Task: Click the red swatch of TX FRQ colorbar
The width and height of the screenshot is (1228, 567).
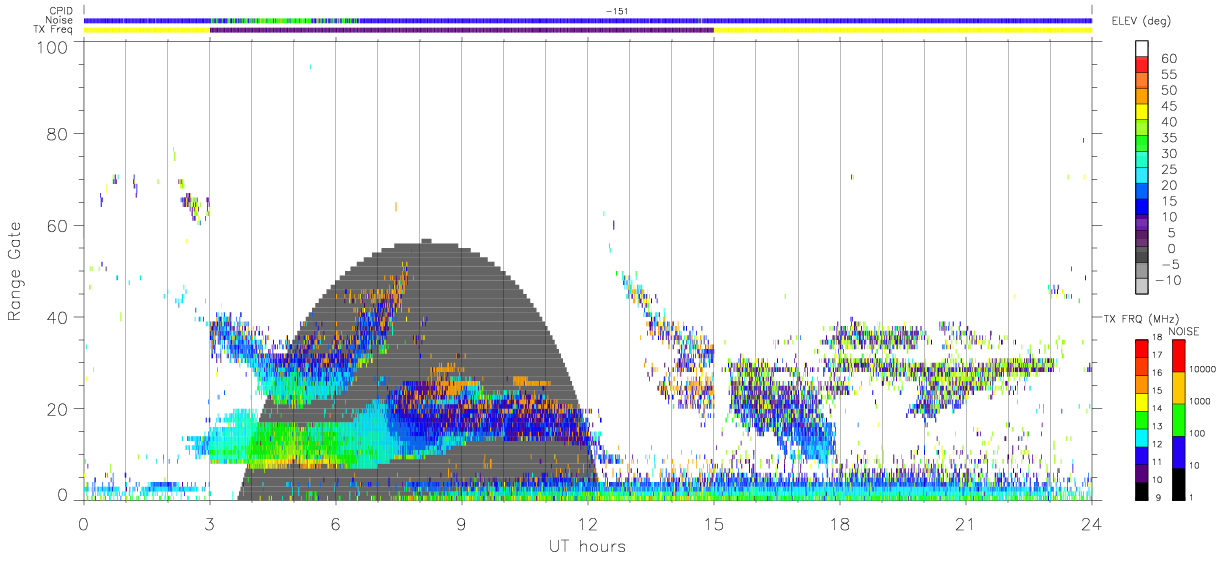Action: coord(1140,349)
